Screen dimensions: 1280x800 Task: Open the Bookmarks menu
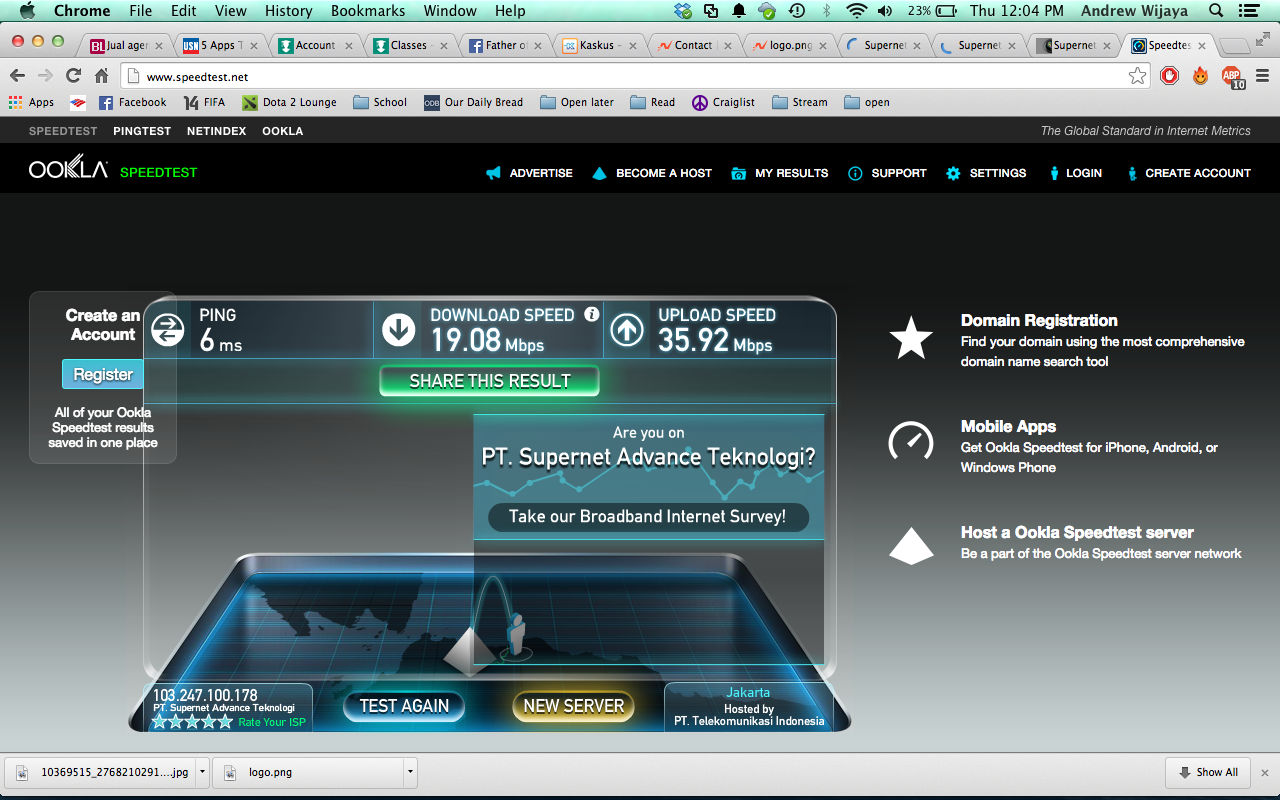click(368, 11)
